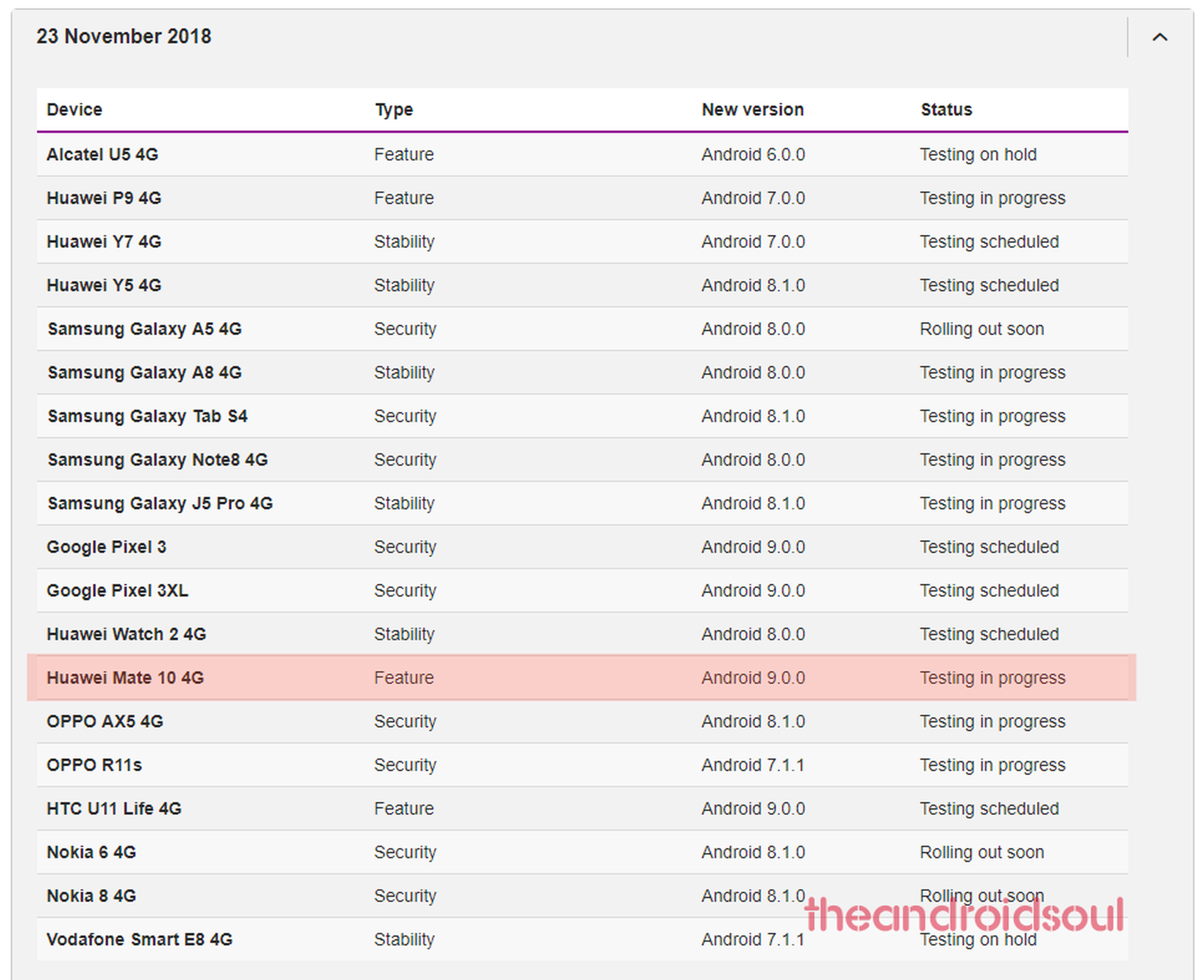
Task: Select Huawei Y5 4G device name
Action: (x=104, y=285)
